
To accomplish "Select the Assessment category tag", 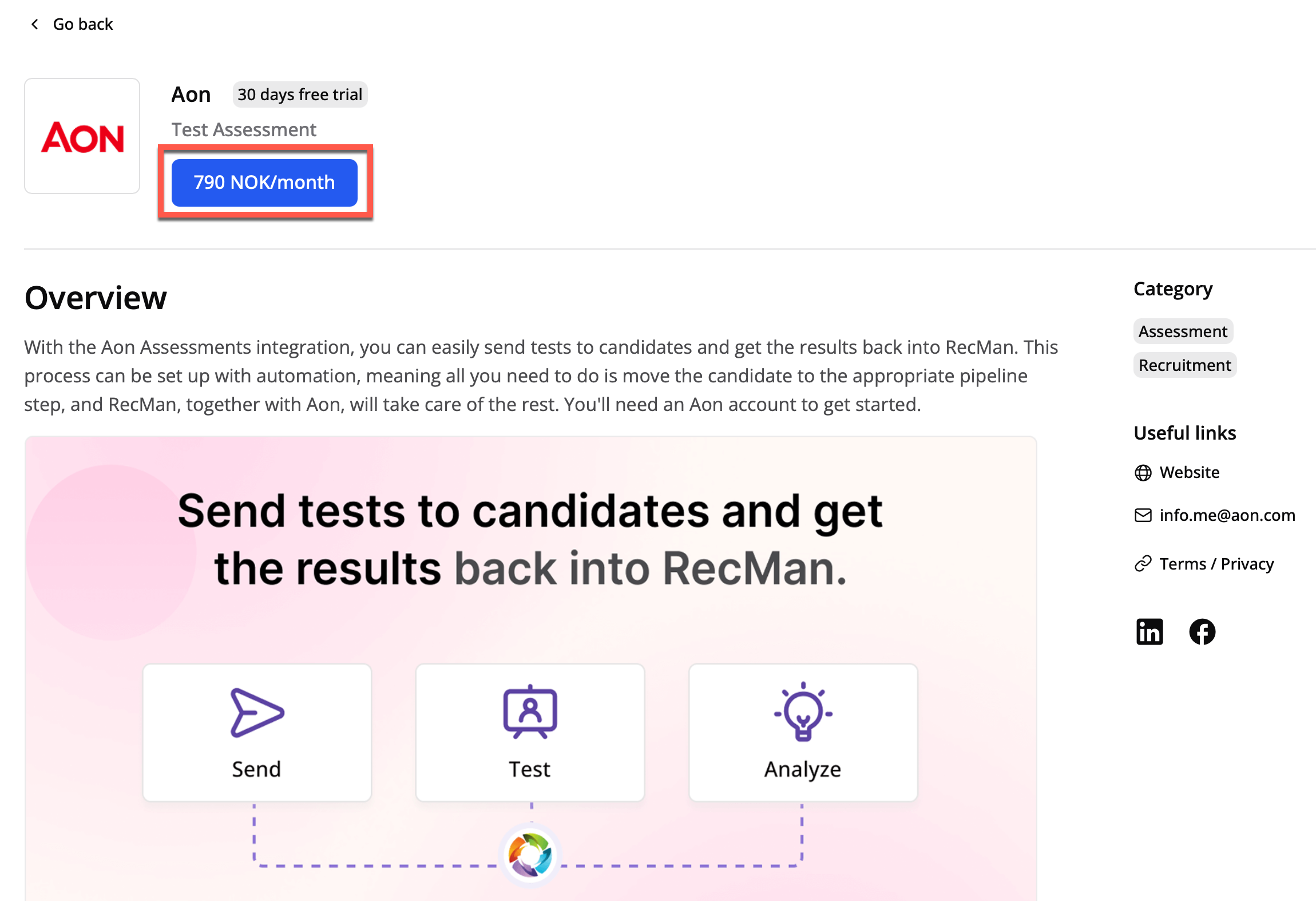I will (x=1183, y=331).
